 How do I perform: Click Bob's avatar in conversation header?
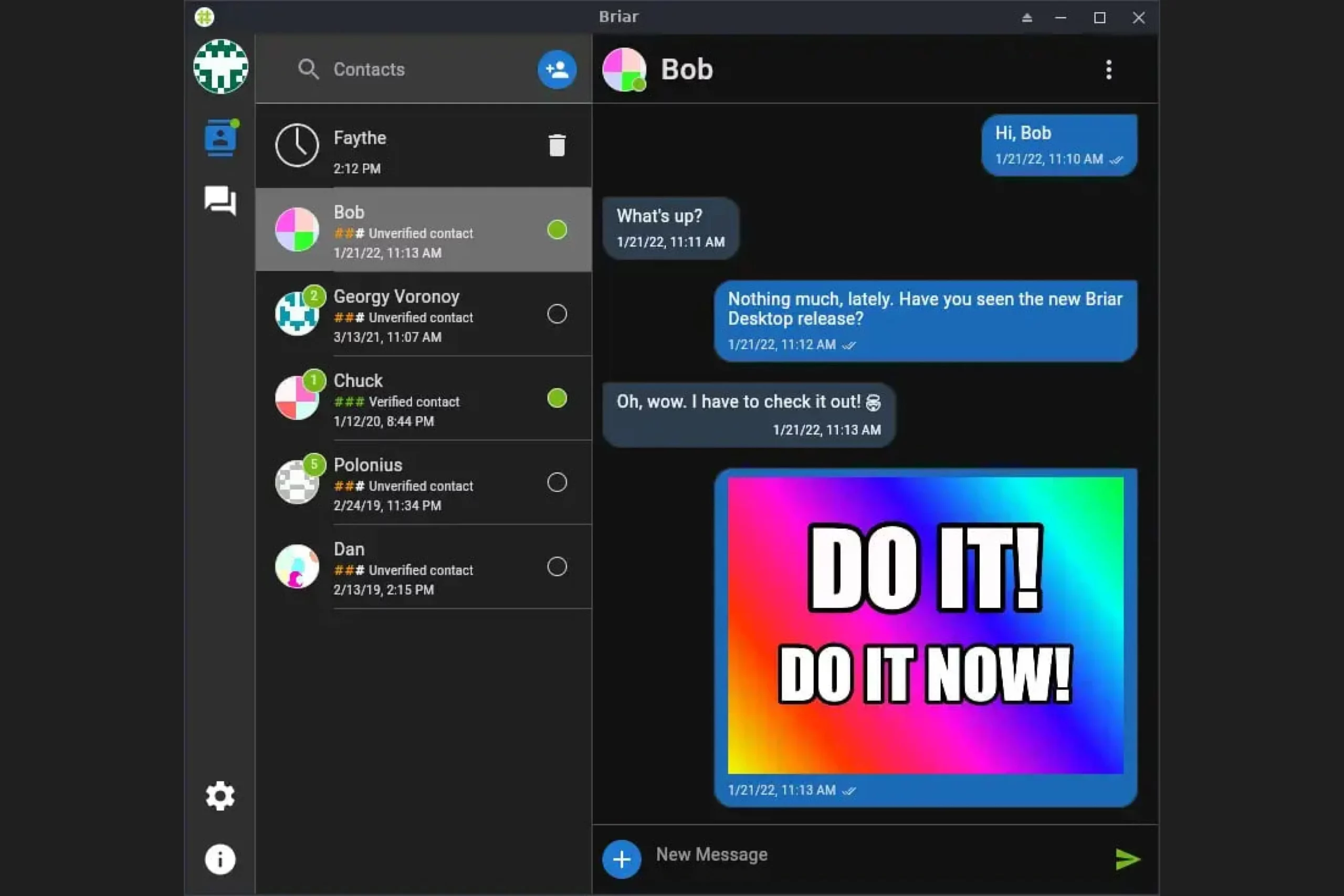click(624, 70)
